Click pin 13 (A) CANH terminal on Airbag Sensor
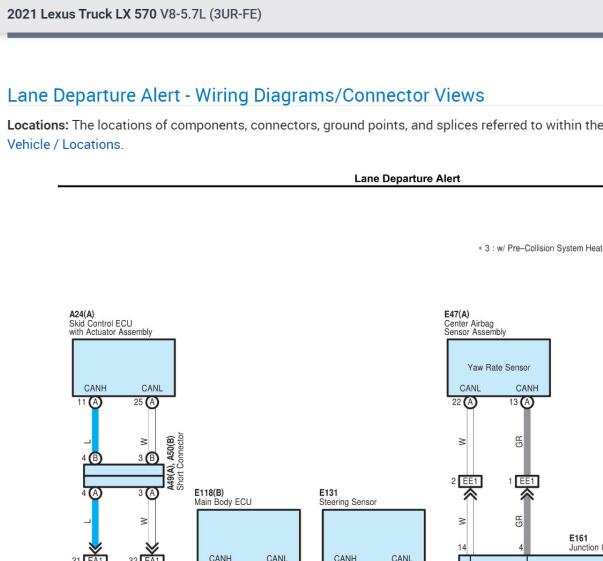The height and width of the screenshot is (561, 603). (x=527, y=402)
